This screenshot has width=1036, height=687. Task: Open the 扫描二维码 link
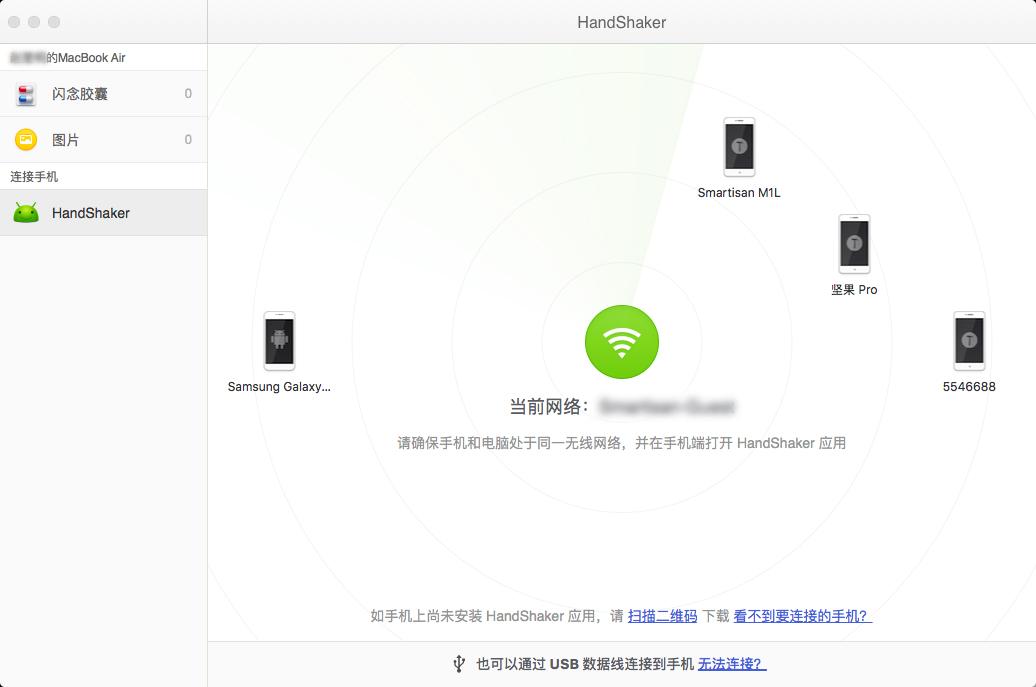pos(662,616)
